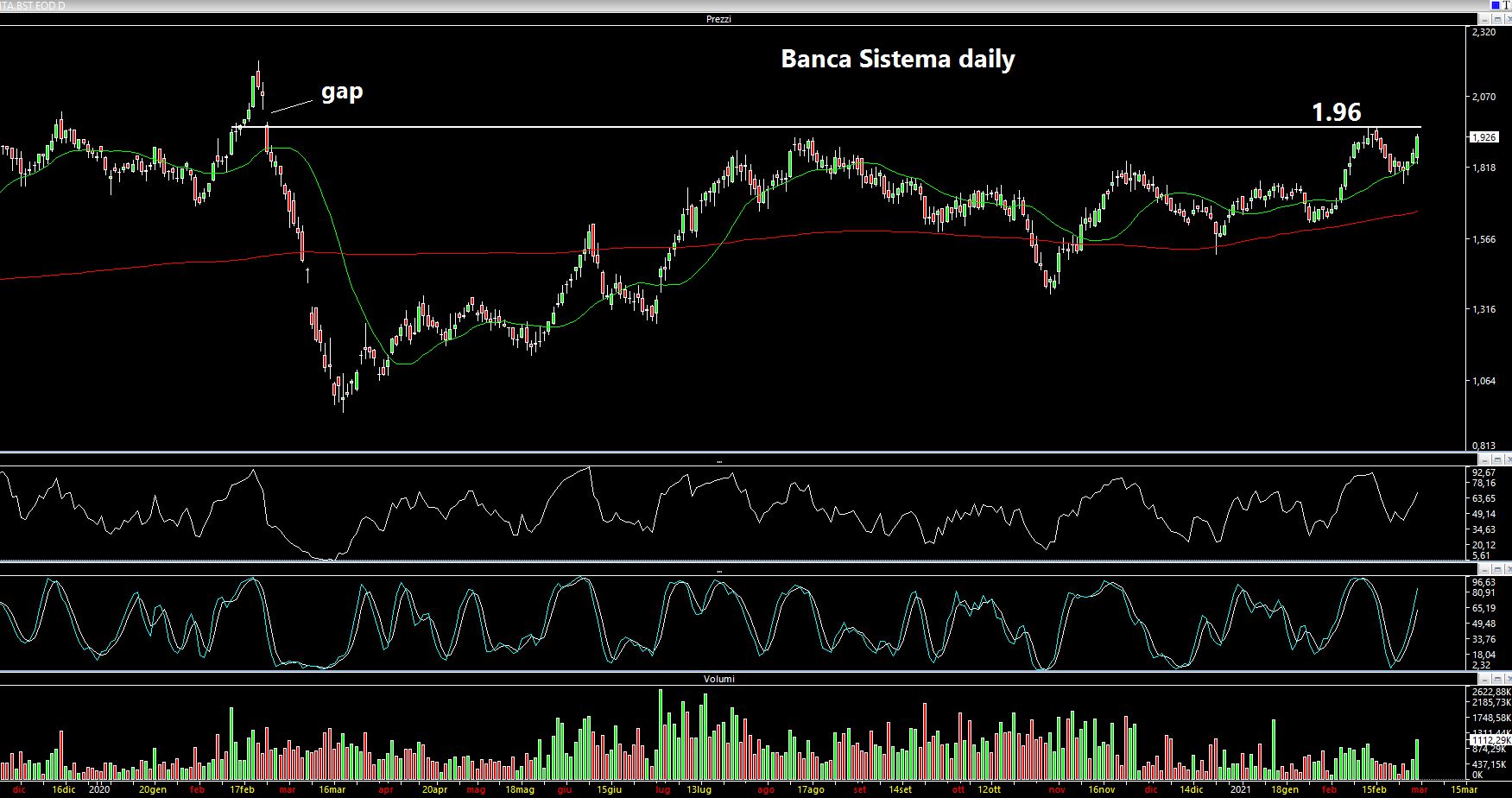
Task: Click the 1,316 price axis value
Action: 1484,309
